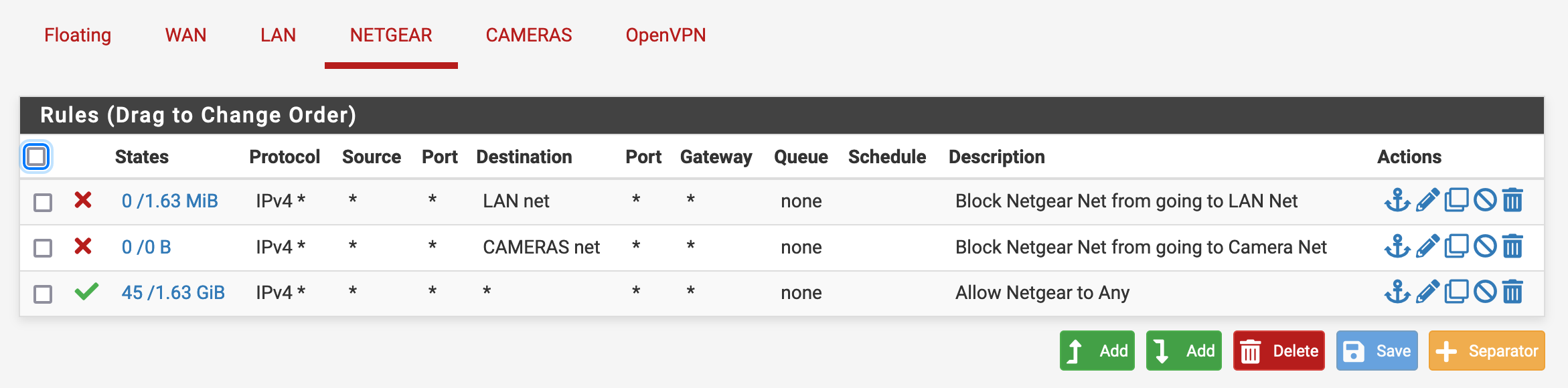
Task: Add rule to top of list
Action: 1097,351
